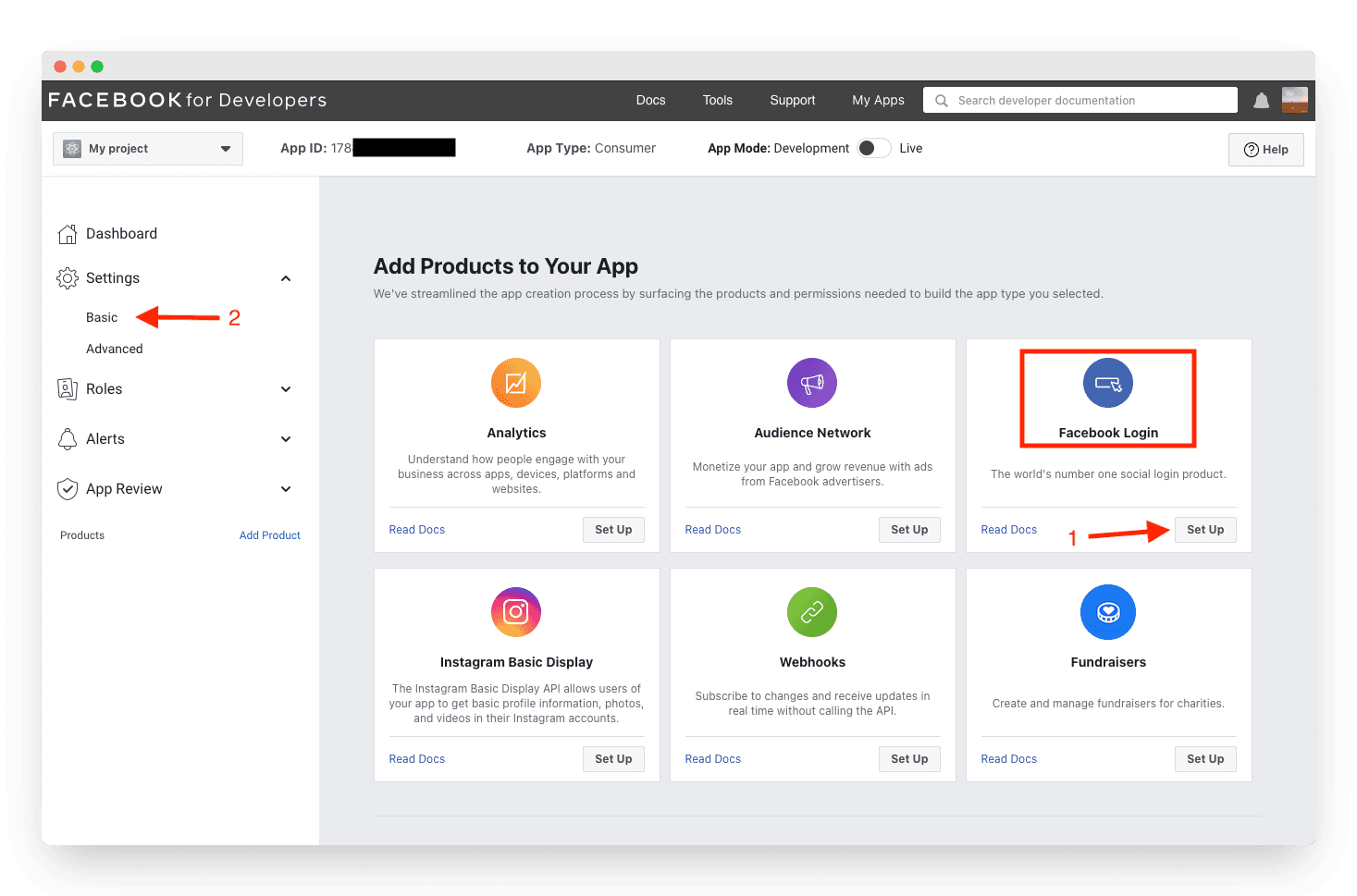This screenshot has height=896, width=1357.
Task: Click the Fundraisers card title
Action: click(x=1108, y=662)
